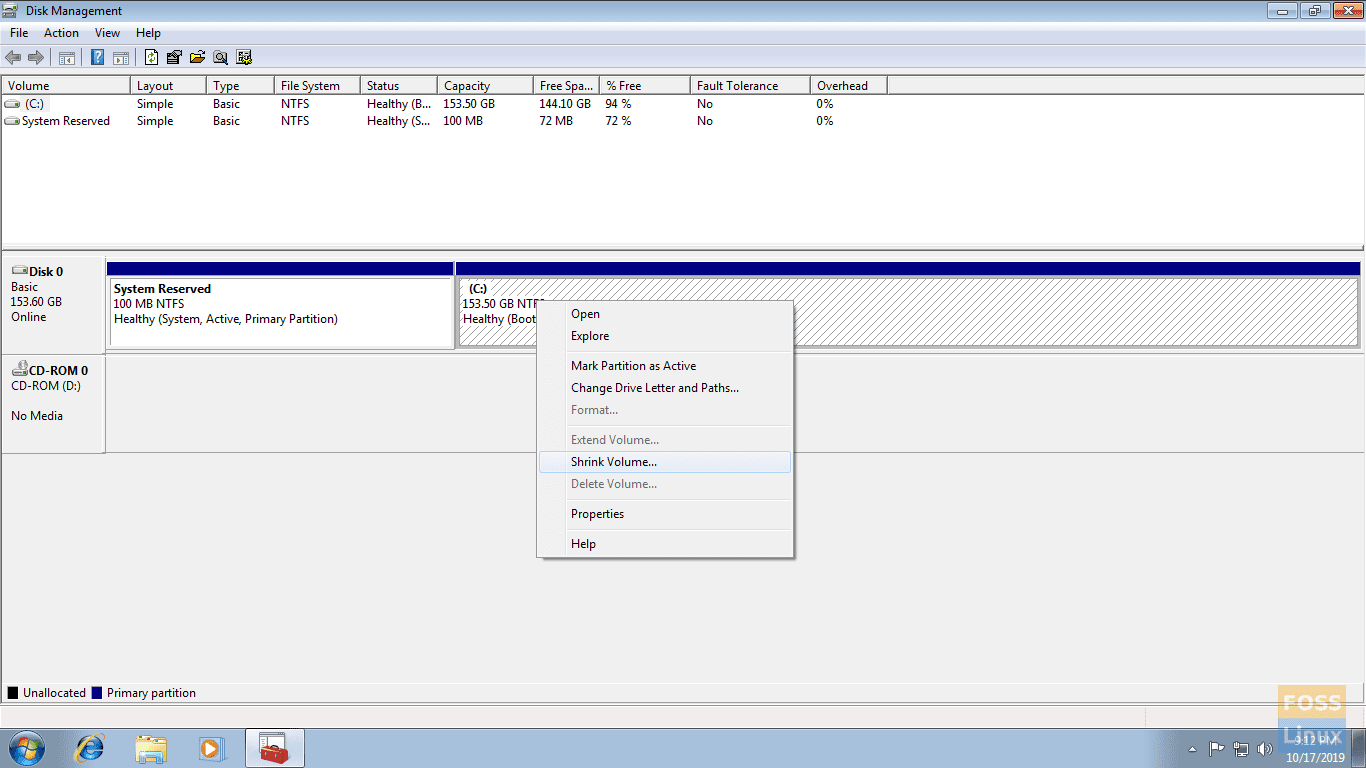Screen dimensions: 1366x768
Task: Click the Overhead column header
Action: point(849,86)
